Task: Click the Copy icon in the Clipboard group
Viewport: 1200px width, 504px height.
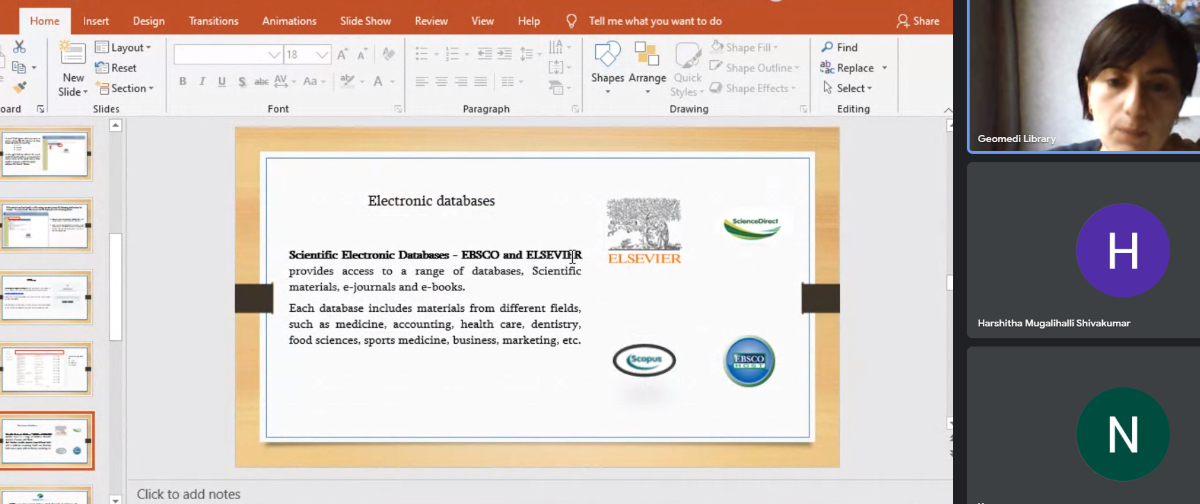Action: (x=17, y=68)
